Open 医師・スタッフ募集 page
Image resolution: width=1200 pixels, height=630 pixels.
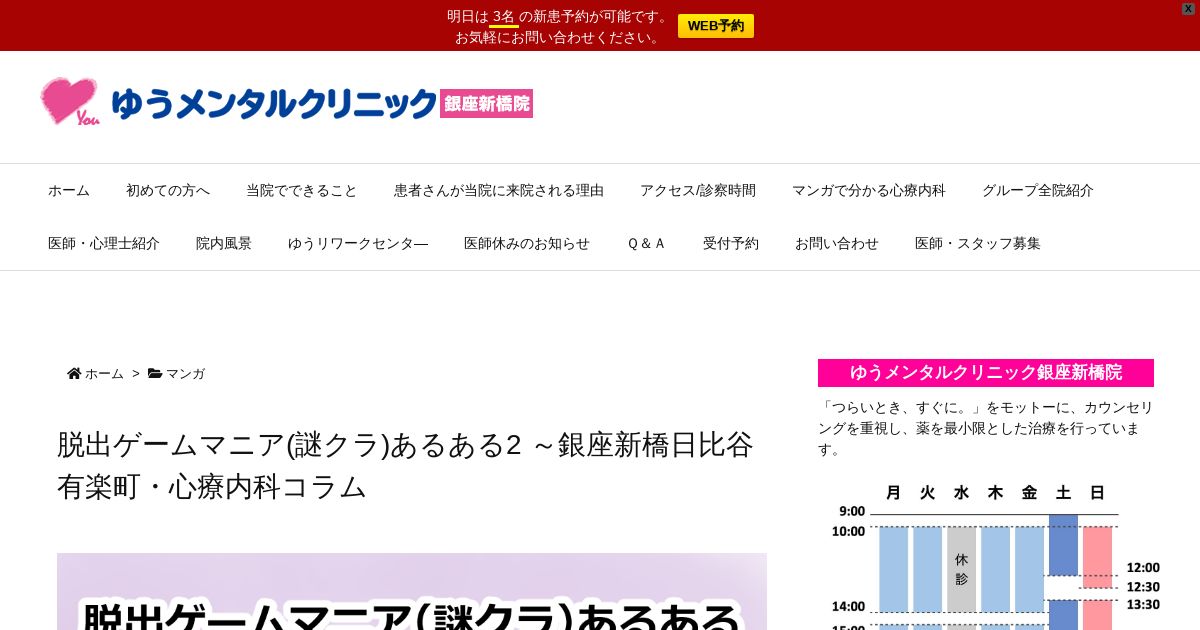tap(978, 243)
